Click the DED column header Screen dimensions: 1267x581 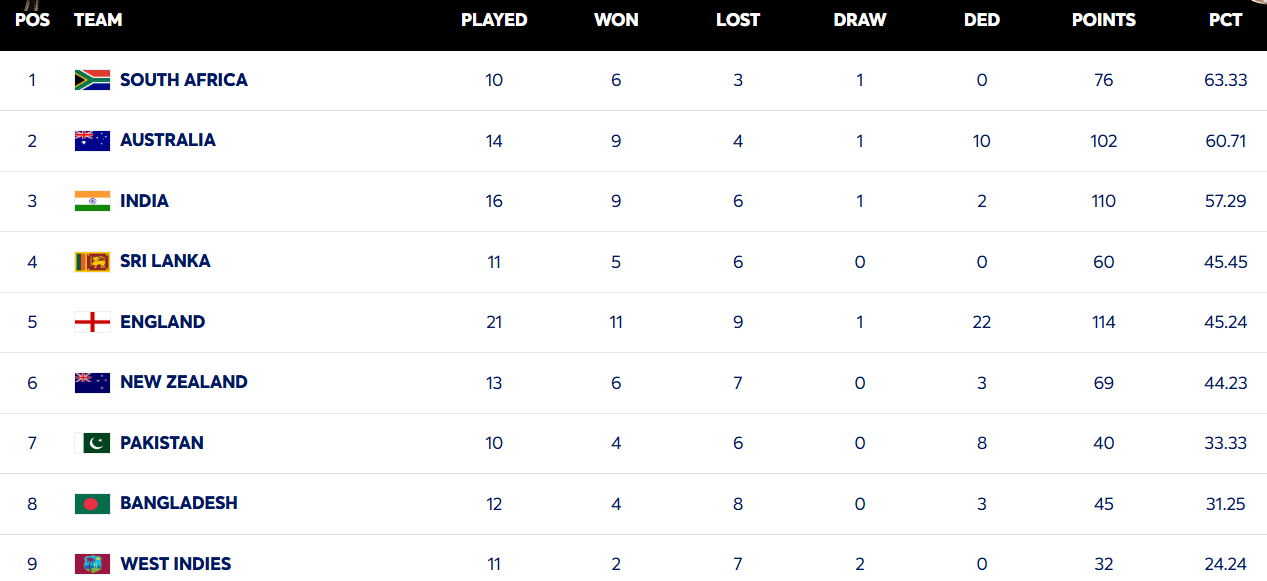click(x=981, y=20)
